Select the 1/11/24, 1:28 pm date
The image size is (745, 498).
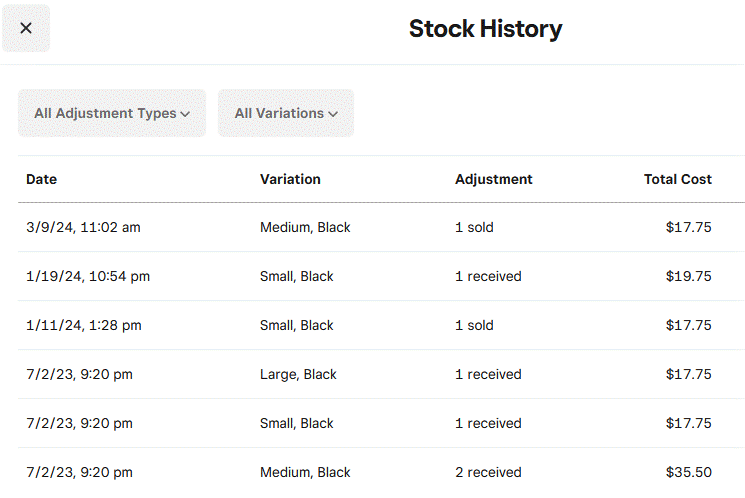click(84, 325)
